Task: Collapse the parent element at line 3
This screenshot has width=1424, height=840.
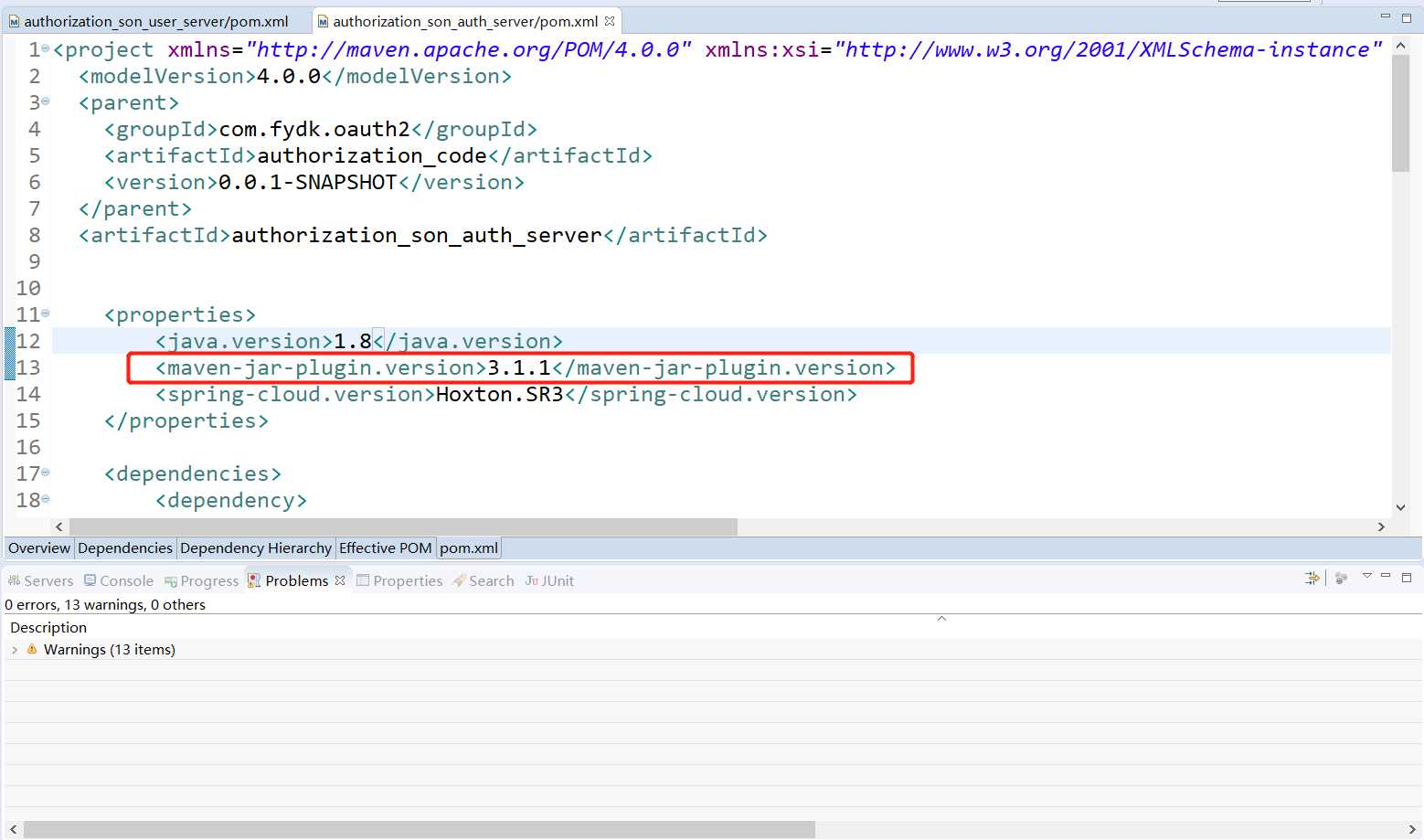Action: tap(46, 101)
